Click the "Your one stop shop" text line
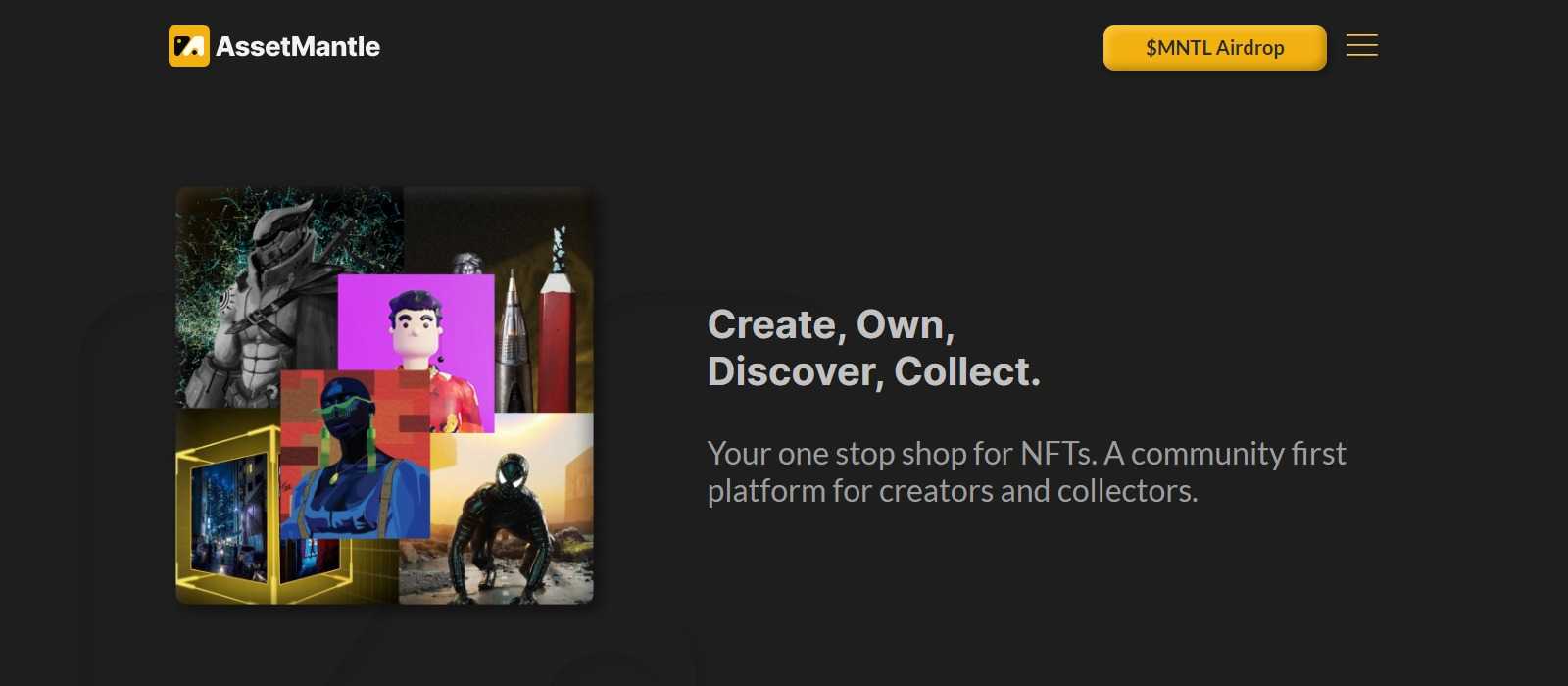 pyautogui.click(x=1026, y=454)
